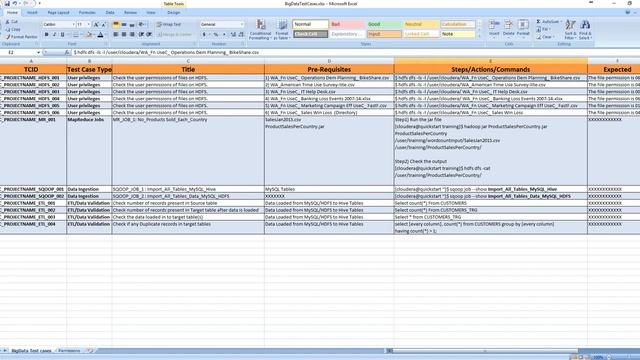Expand the Name Box dropdown arrow
The width and height of the screenshot is (640, 360).
point(38,52)
